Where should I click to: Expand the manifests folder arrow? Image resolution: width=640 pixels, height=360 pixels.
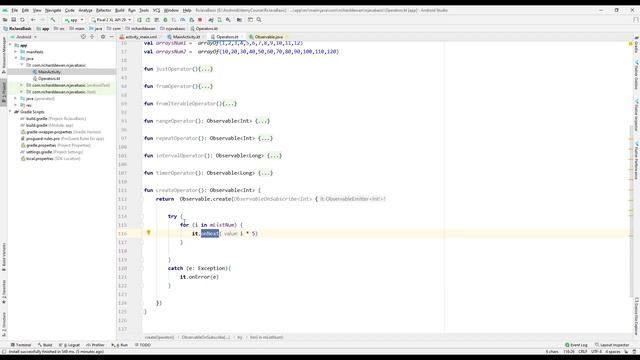[x=16, y=52]
